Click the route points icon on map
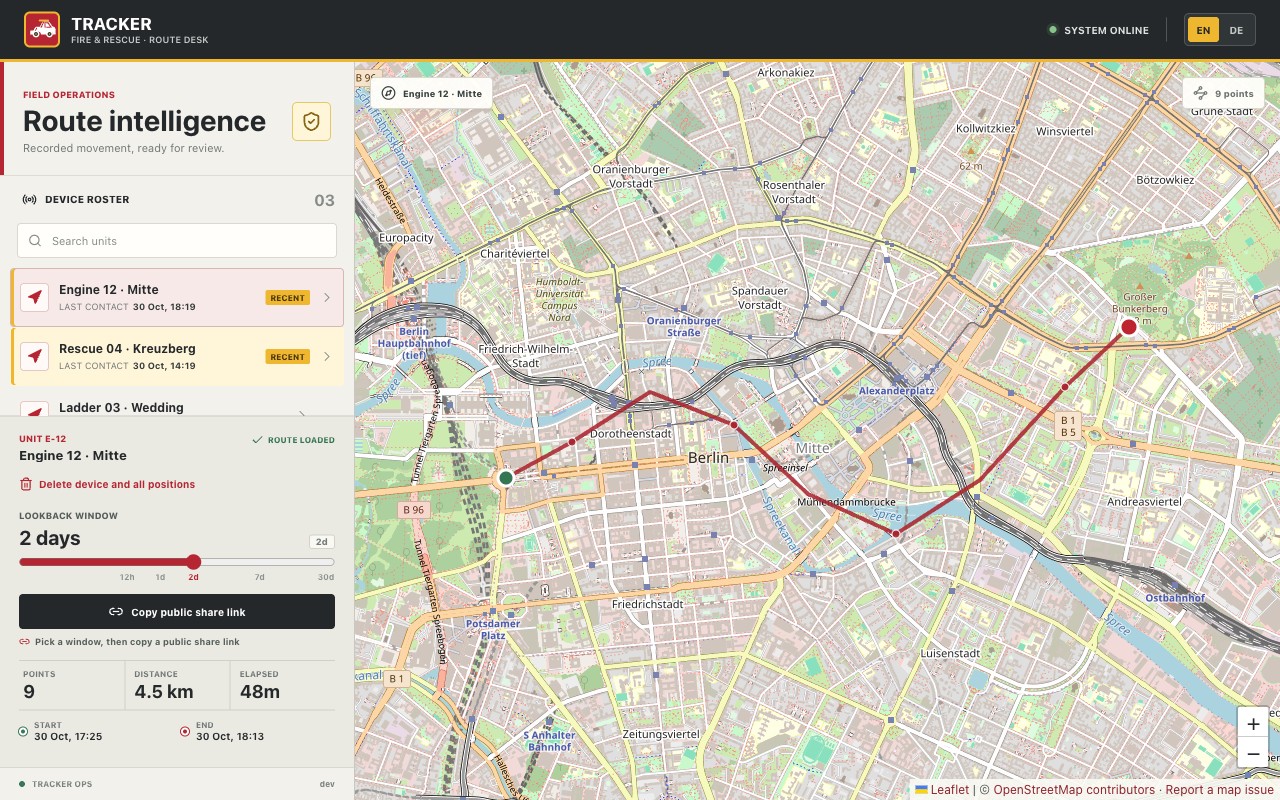Image resolution: width=1280 pixels, height=800 pixels. pos(1201,93)
